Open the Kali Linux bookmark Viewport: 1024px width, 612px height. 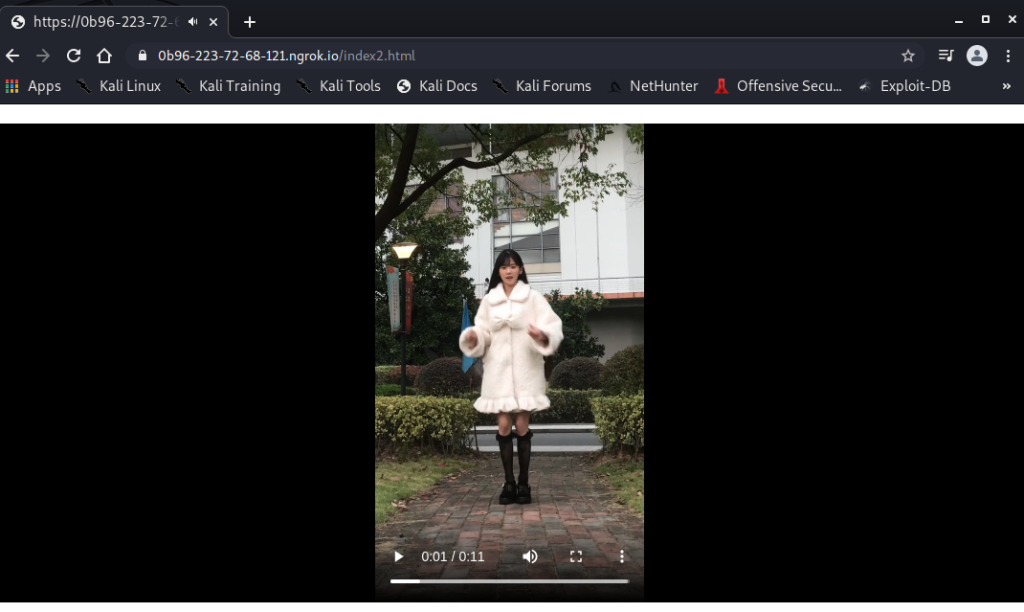(119, 86)
